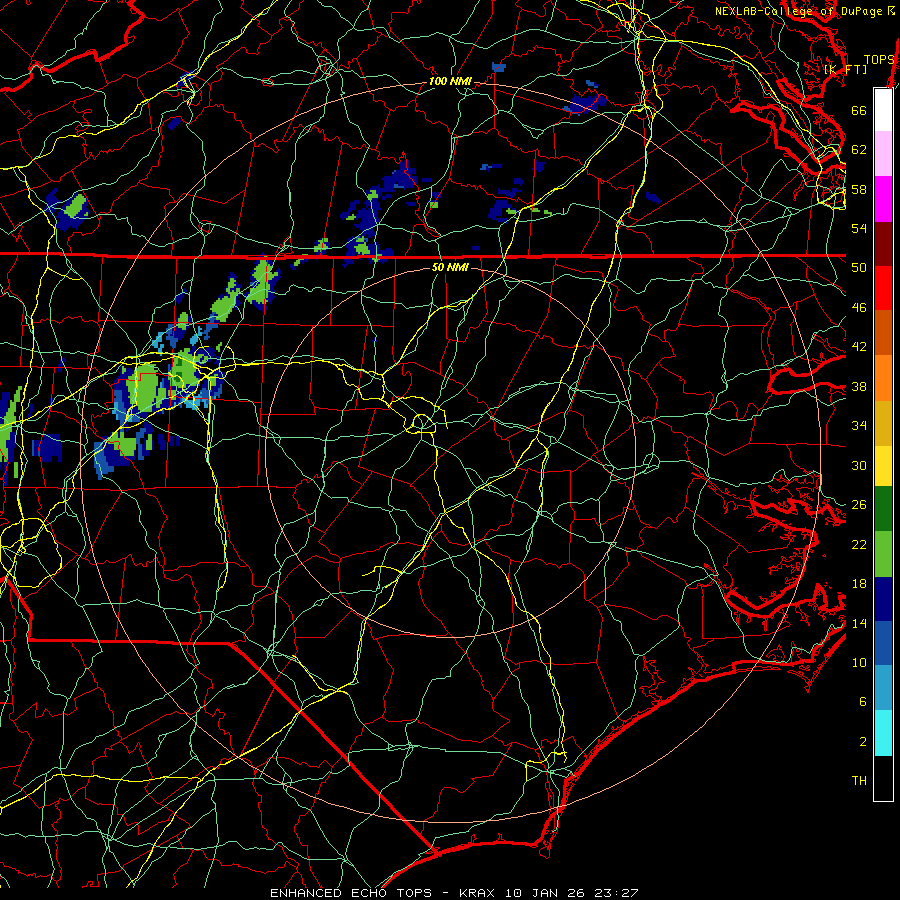
Task: Pick the cyan 2-6 kft legend swatch
Action: point(883,733)
